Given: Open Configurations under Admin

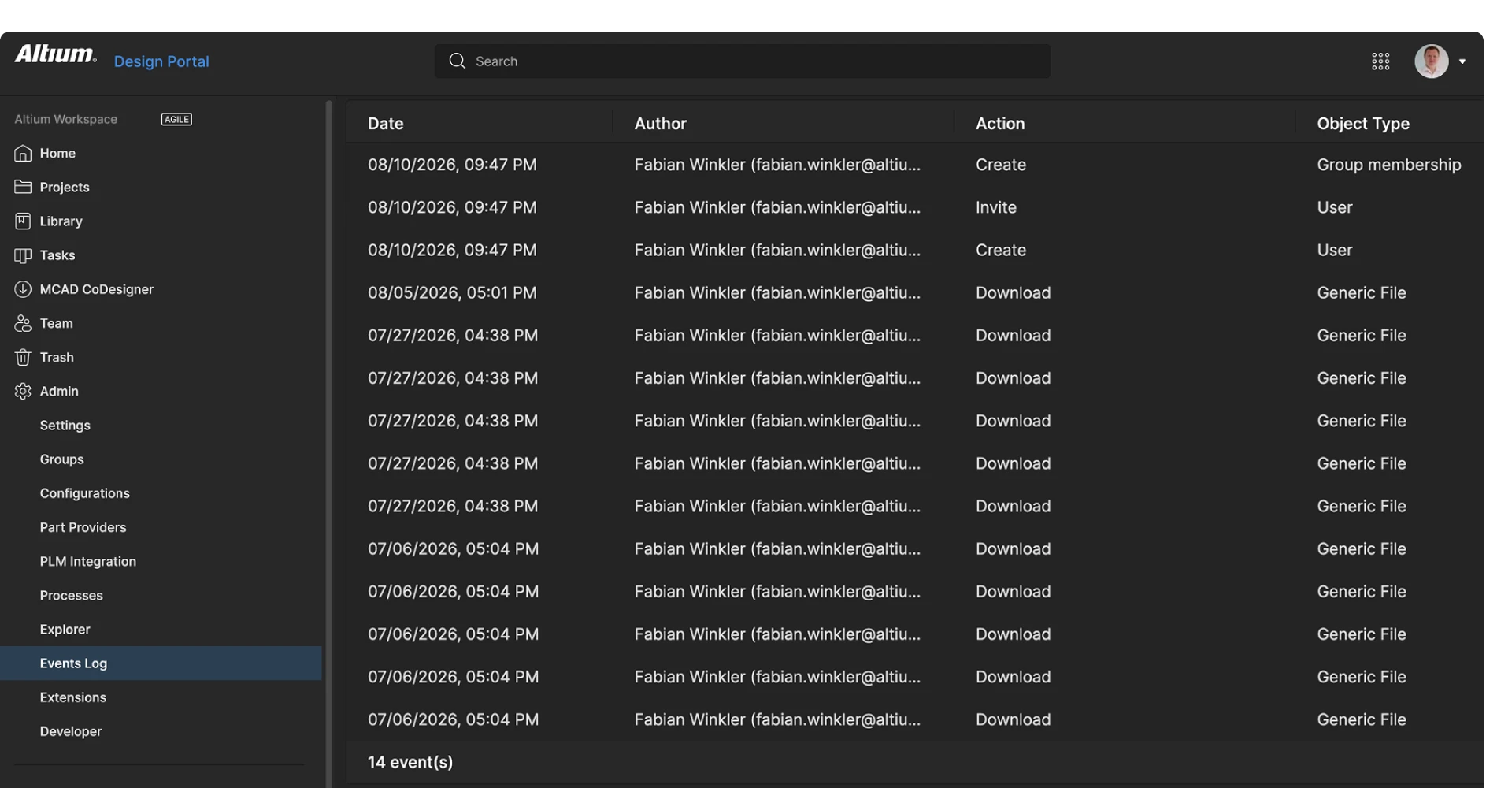Looking at the screenshot, I should (85, 493).
